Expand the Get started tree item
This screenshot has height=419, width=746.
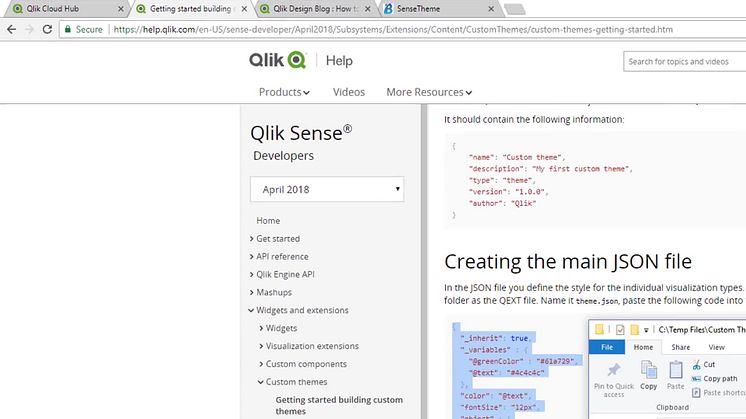pyautogui.click(x=252, y=239)
